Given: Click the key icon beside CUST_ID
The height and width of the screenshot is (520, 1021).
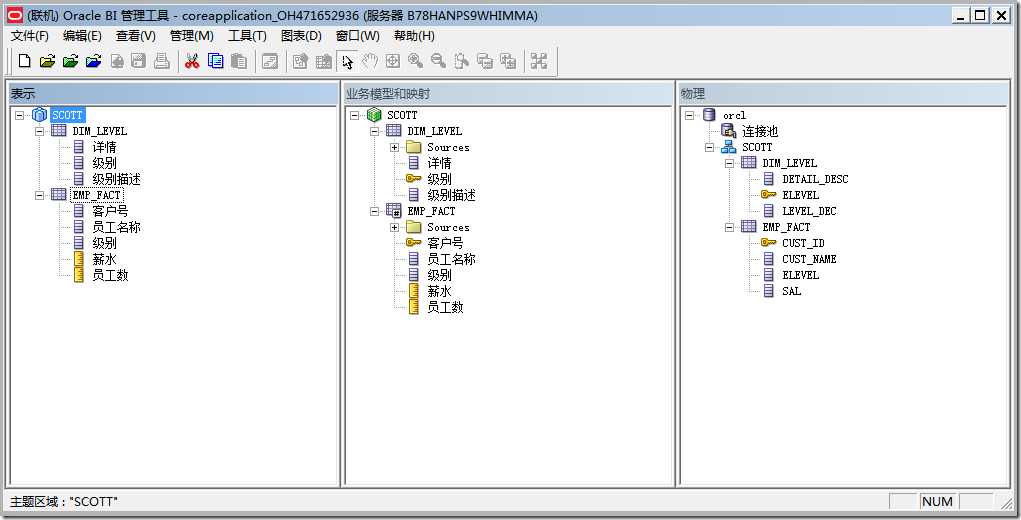Looking at the screenshot, I should click(768, 243).
